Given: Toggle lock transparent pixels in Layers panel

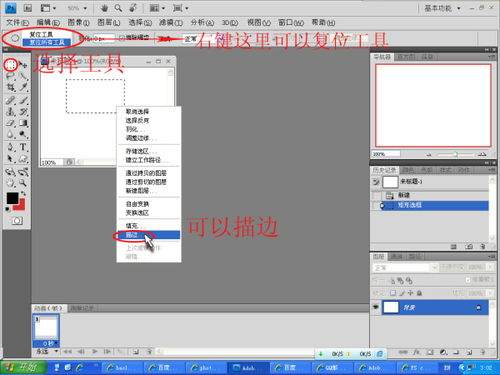Looking at the screenshot, I should tap(393, 293).
